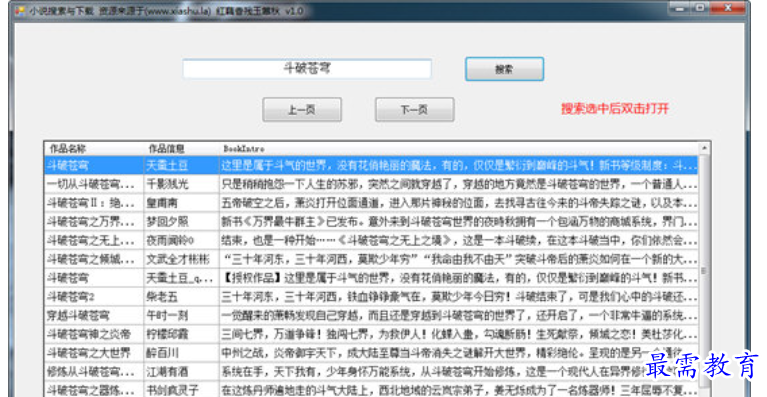The width and height of the screenshot is (767, 397).
Task: Maximize the novel search window
Action: click(700, 8)
